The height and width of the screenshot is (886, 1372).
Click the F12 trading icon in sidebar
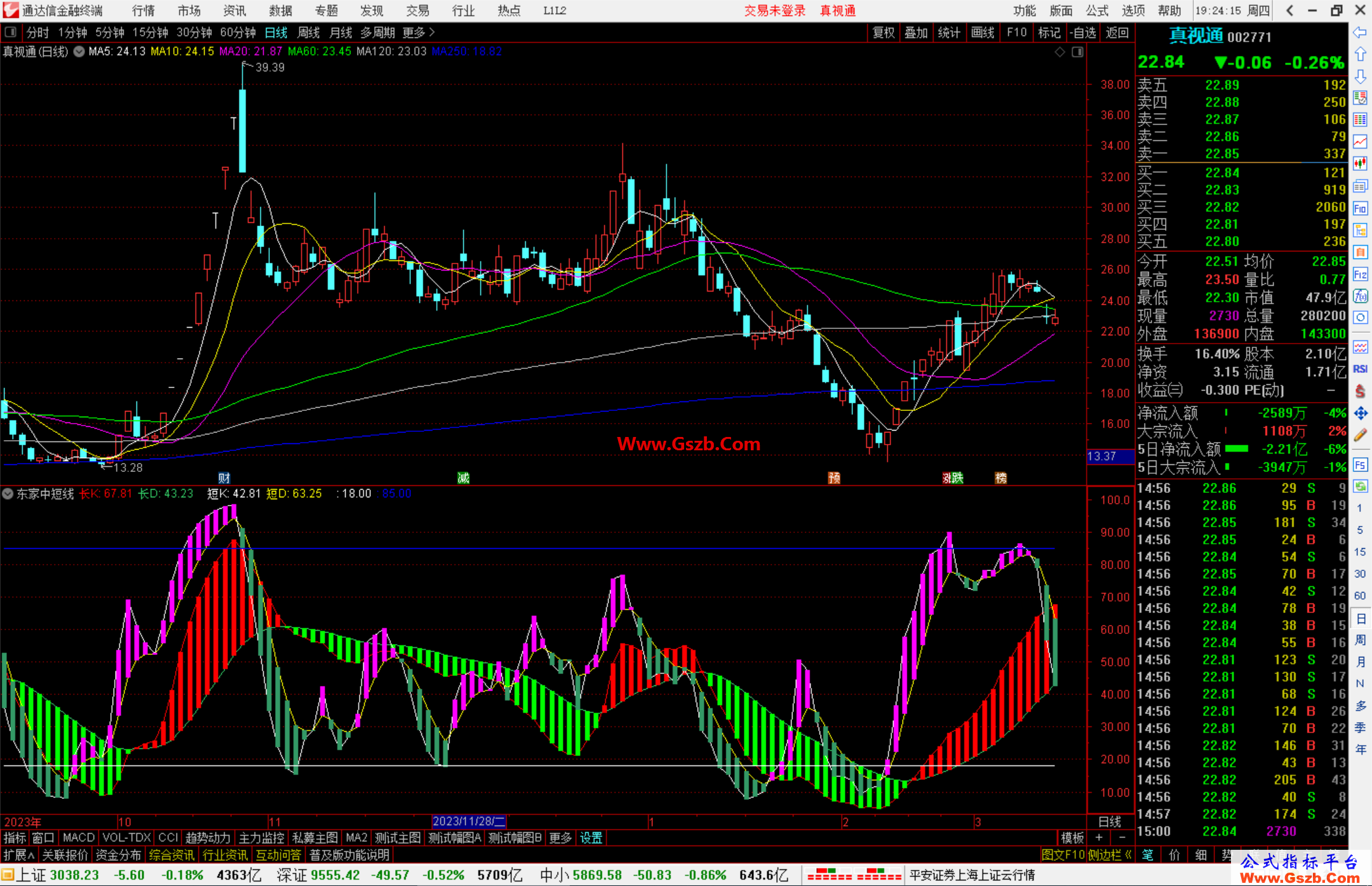(x=1360, y=274)
